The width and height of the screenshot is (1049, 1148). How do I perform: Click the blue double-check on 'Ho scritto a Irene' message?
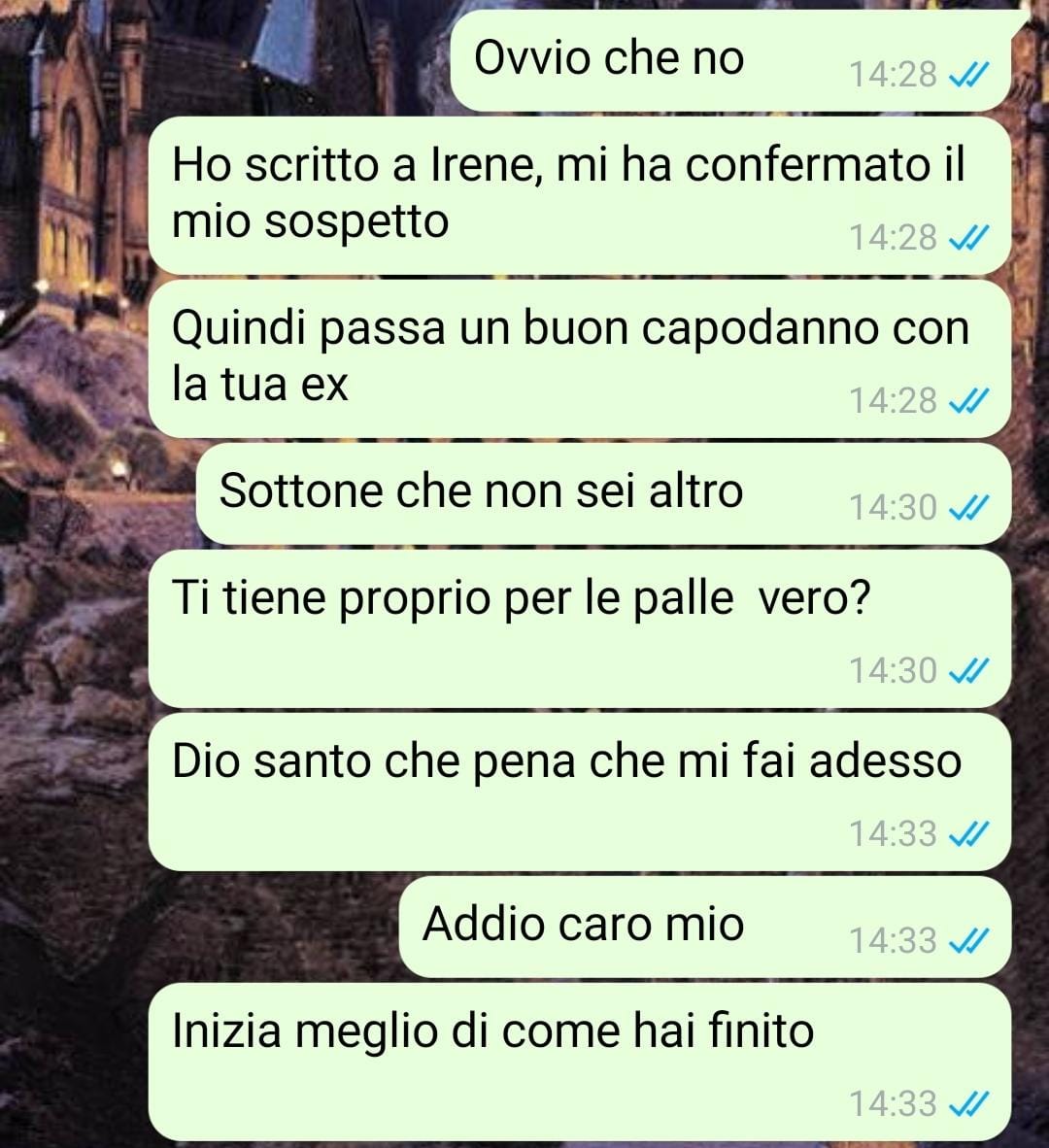tap(968, 237)
